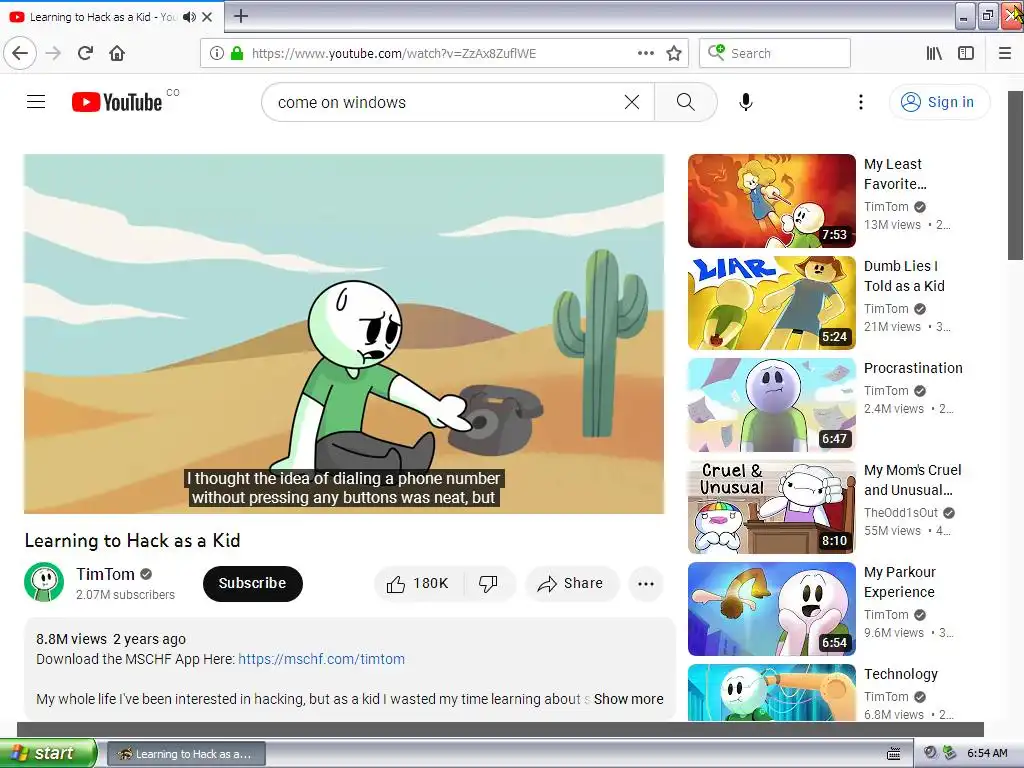Image resolution: width=1024 pixels, height=768 pixels.
Task: Expand description with Show more
Action: coord(628,699)
